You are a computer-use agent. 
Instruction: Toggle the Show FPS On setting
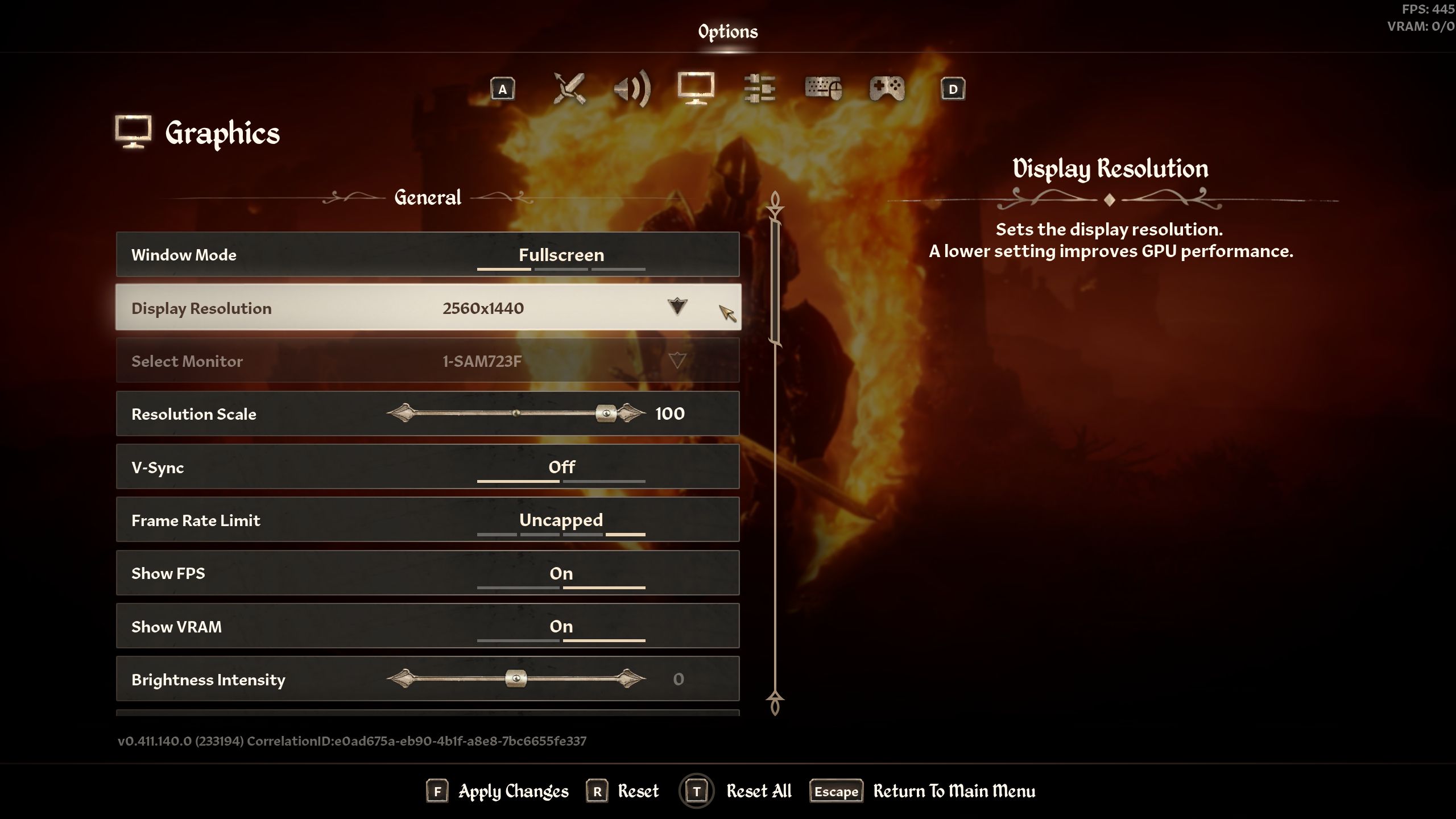tap(561, 574)
